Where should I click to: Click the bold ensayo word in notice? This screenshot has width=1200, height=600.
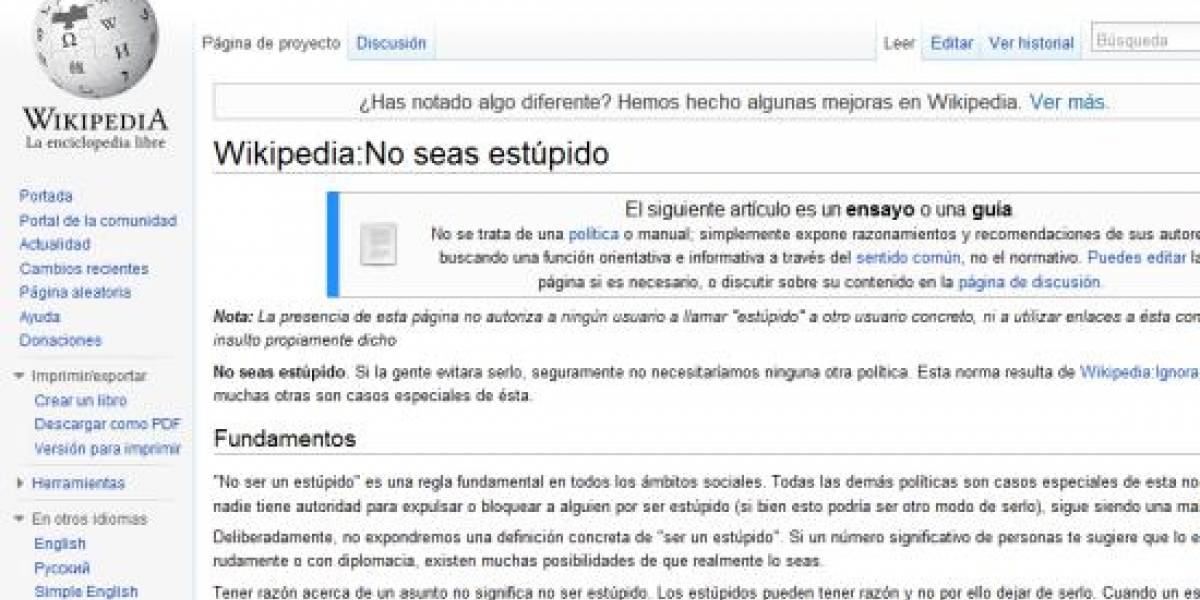[880, 210]
